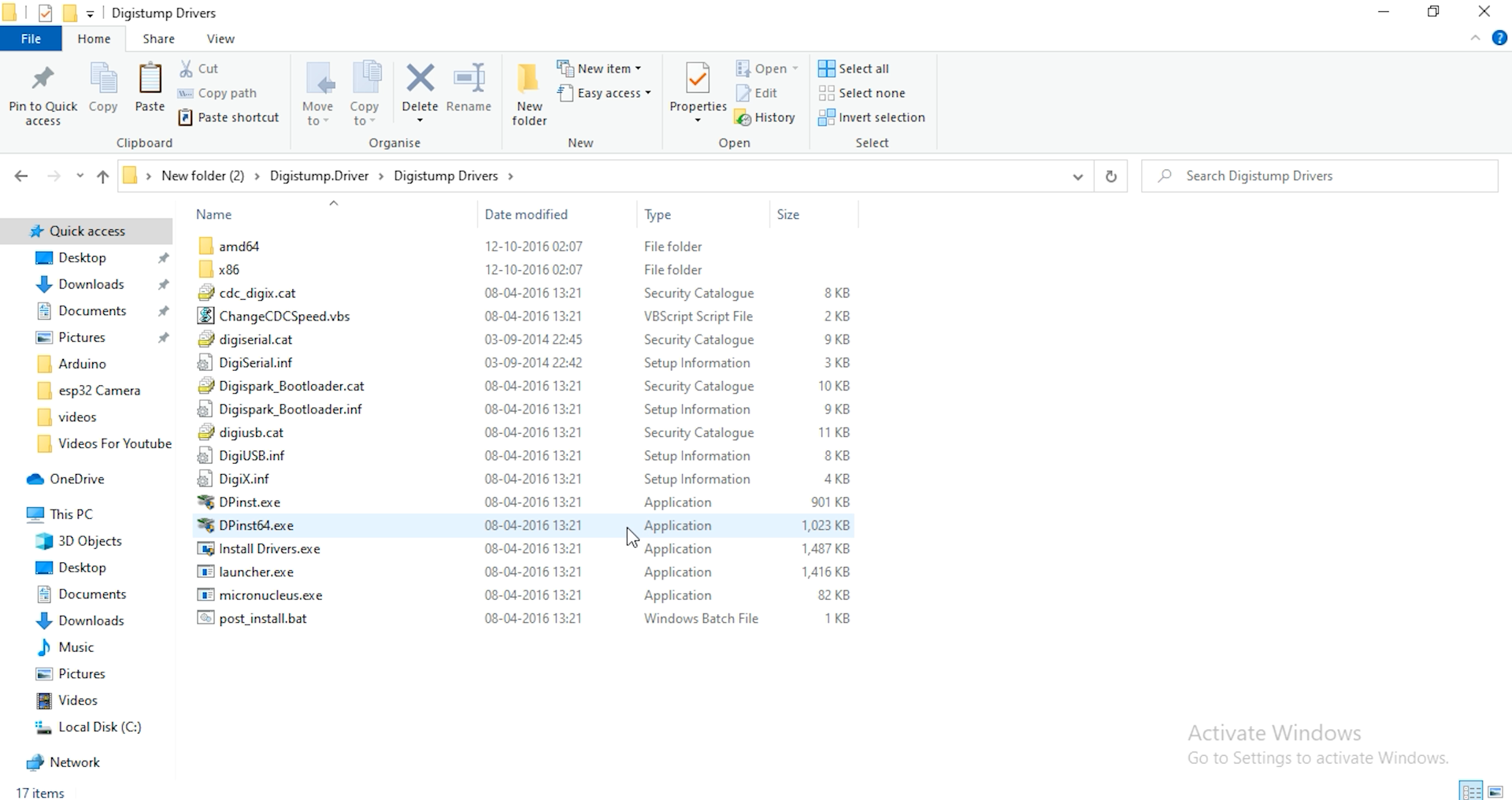
Task: Navigate to Digistump.Driver via breadcrumb
Action: (319, 176)
